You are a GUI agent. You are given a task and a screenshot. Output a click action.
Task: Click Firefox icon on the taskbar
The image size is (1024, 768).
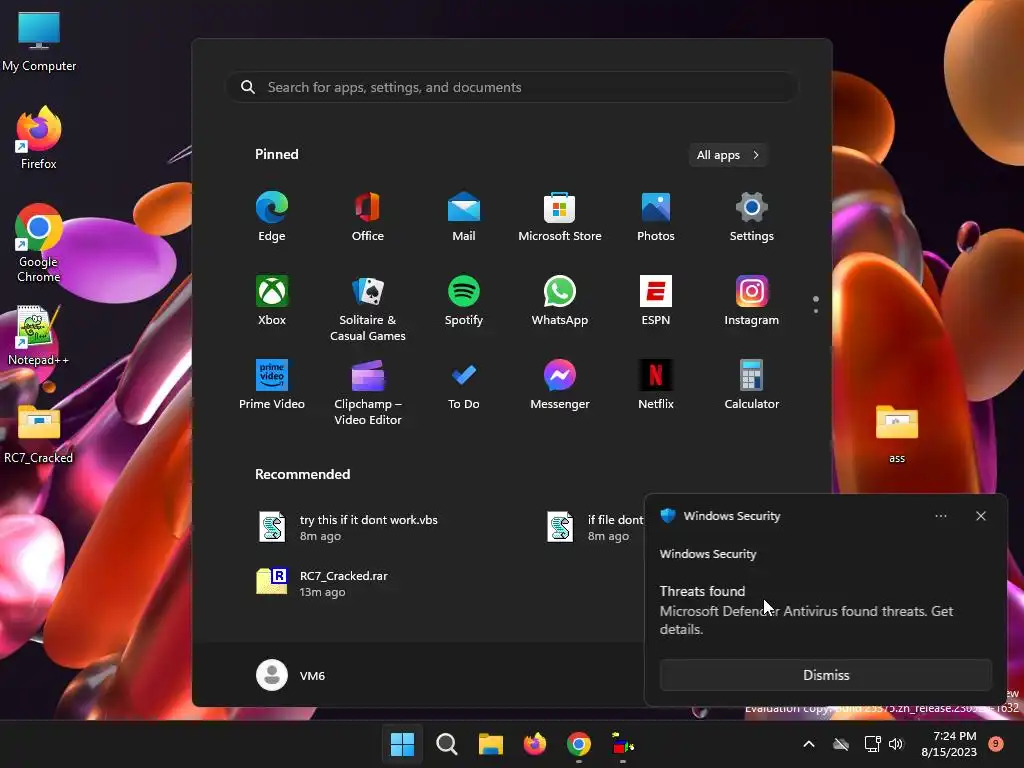point(535,744)
